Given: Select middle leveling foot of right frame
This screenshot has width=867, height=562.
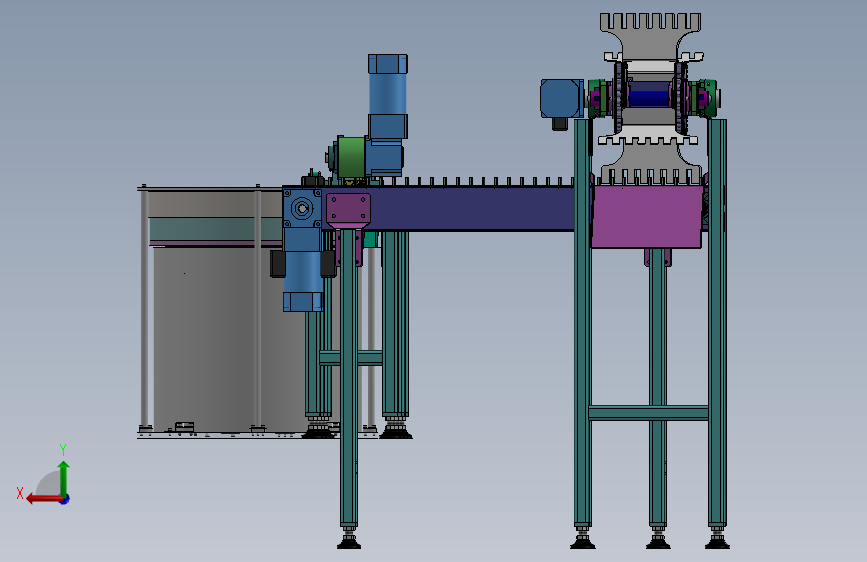Looking at the screenshot, I should click(x=658, y=540).
